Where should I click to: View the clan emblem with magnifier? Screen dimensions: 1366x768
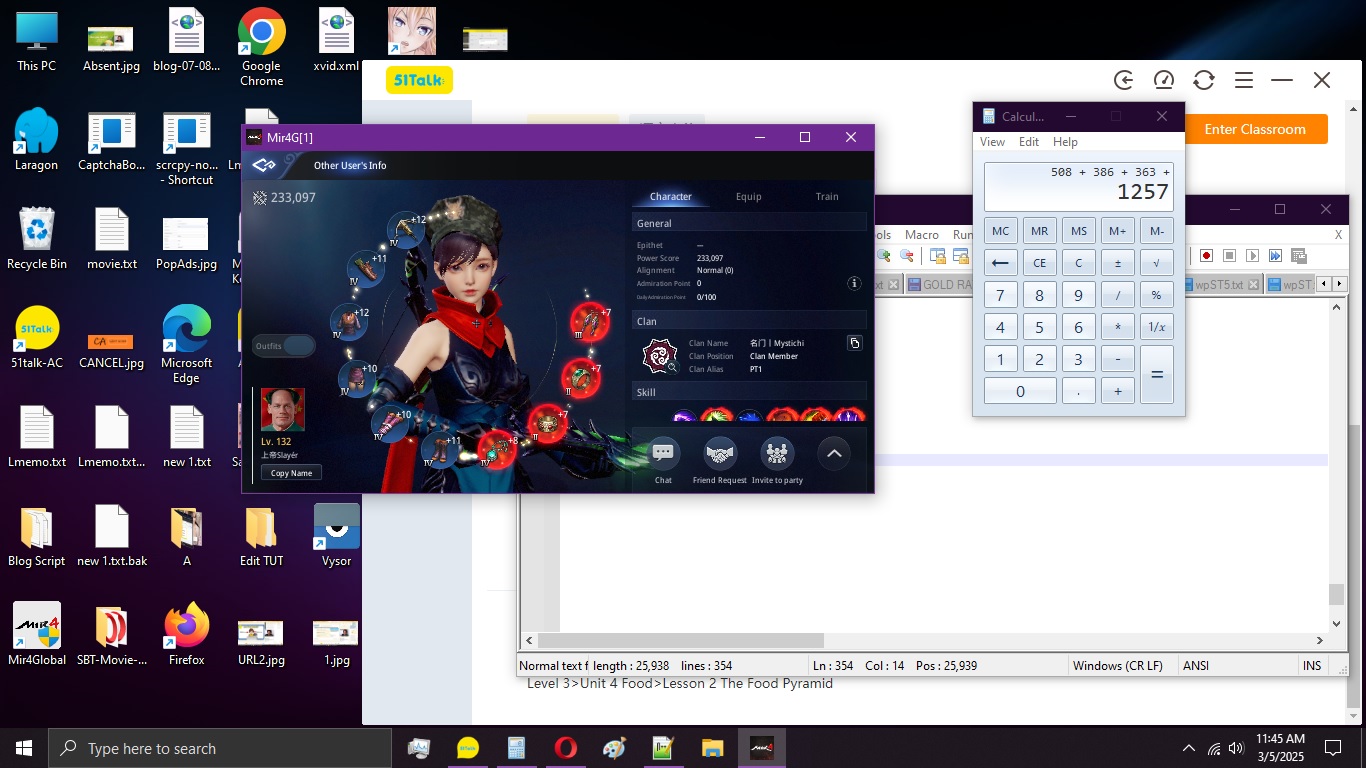[660, 356]
